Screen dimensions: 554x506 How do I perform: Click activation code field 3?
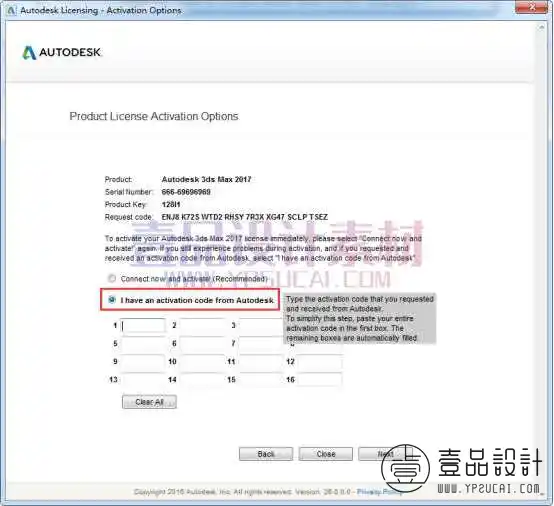(261, 325)
